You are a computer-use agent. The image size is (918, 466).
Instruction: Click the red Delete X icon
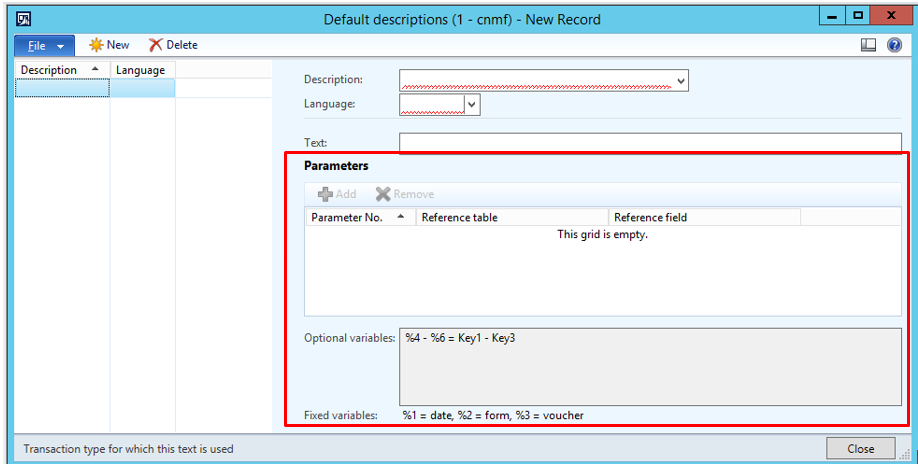[x=155, y=45]
